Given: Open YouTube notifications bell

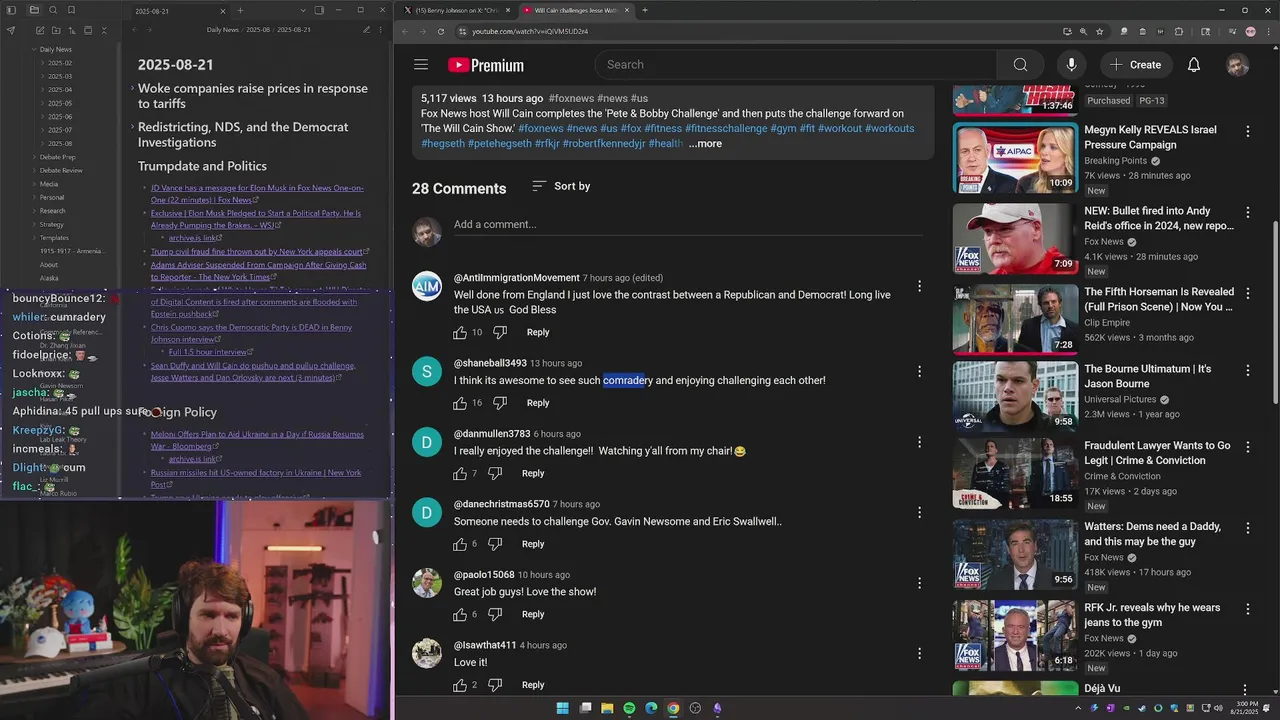Looking at the screenshot, I should 1194,64.
